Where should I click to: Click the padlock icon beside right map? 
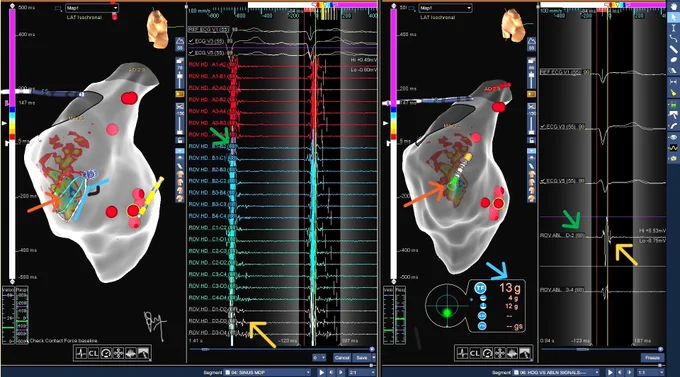pos(531,140)
